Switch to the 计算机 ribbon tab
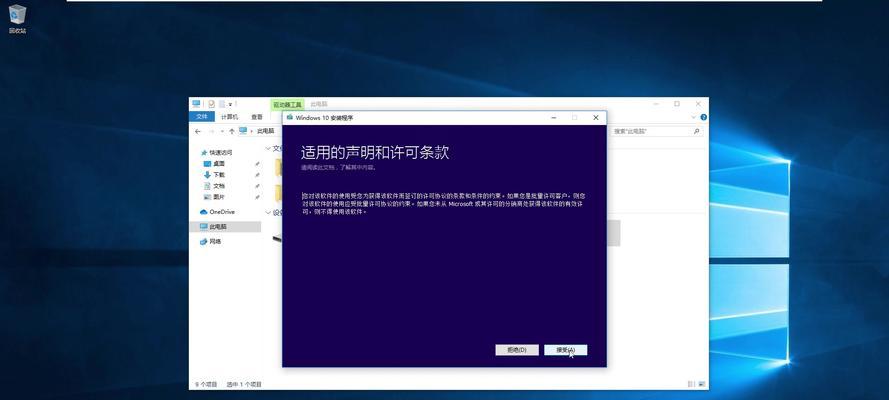The image size is (889, 400). pyautogui.click(x=230, y=117)
